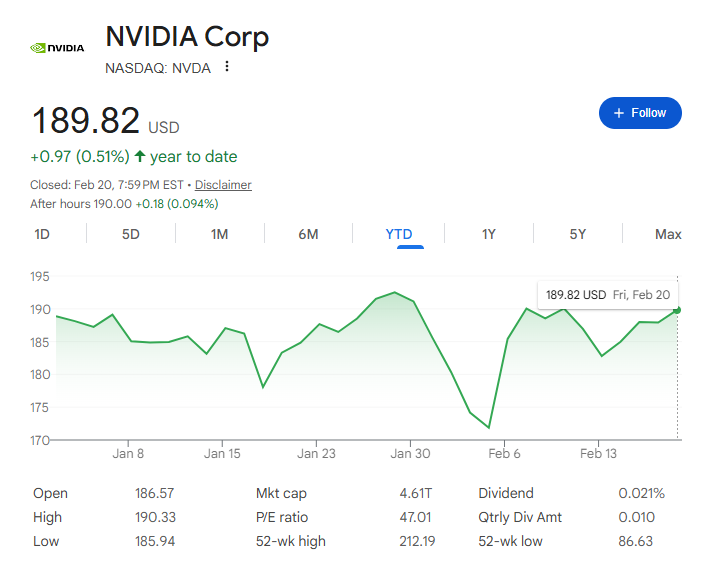Click the Mkt cap label
701x561 pixels.
pyautogui.click(x=282, y=493)
